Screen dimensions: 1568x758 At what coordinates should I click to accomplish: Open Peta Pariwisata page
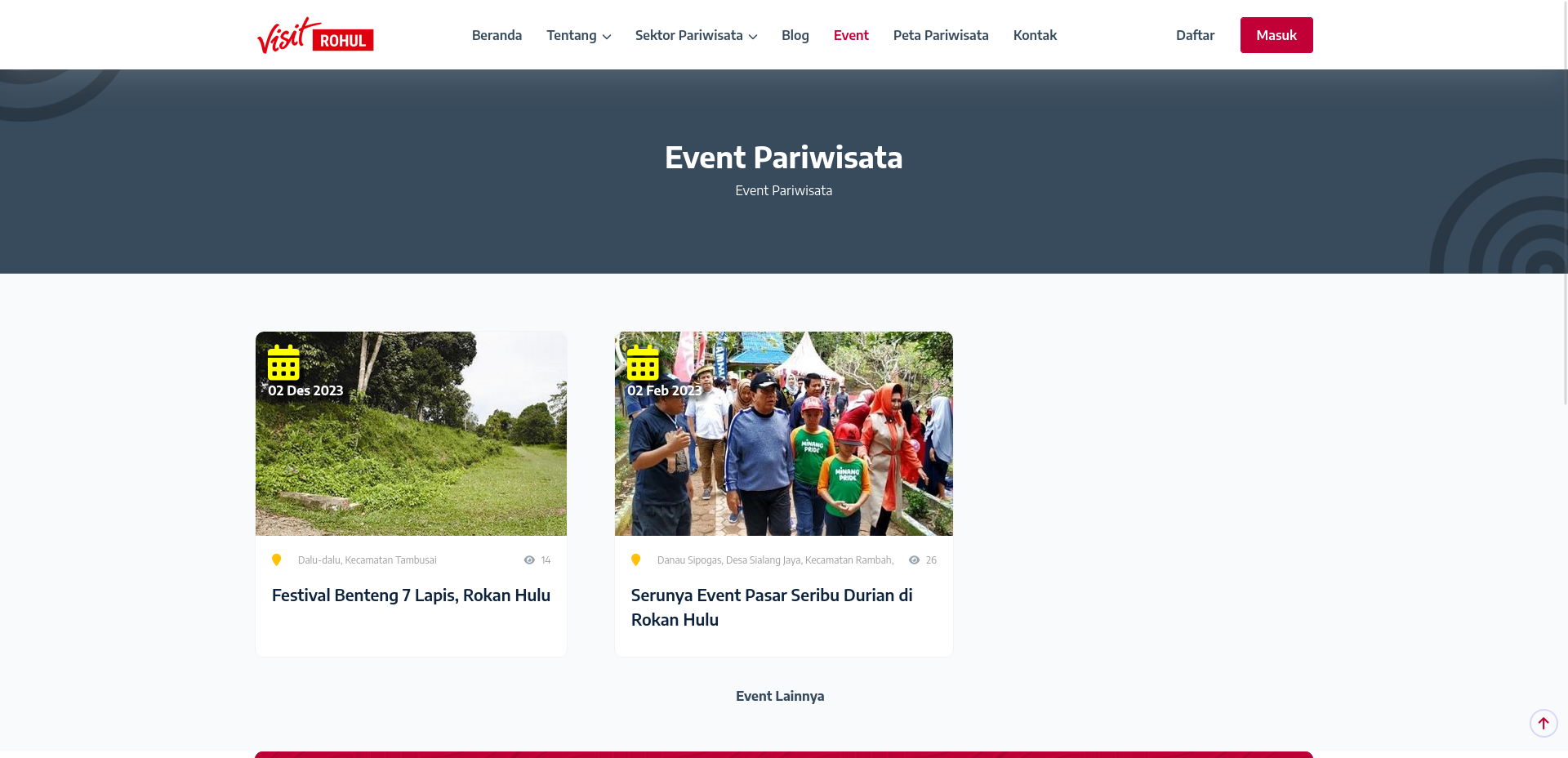click(941, 35)
